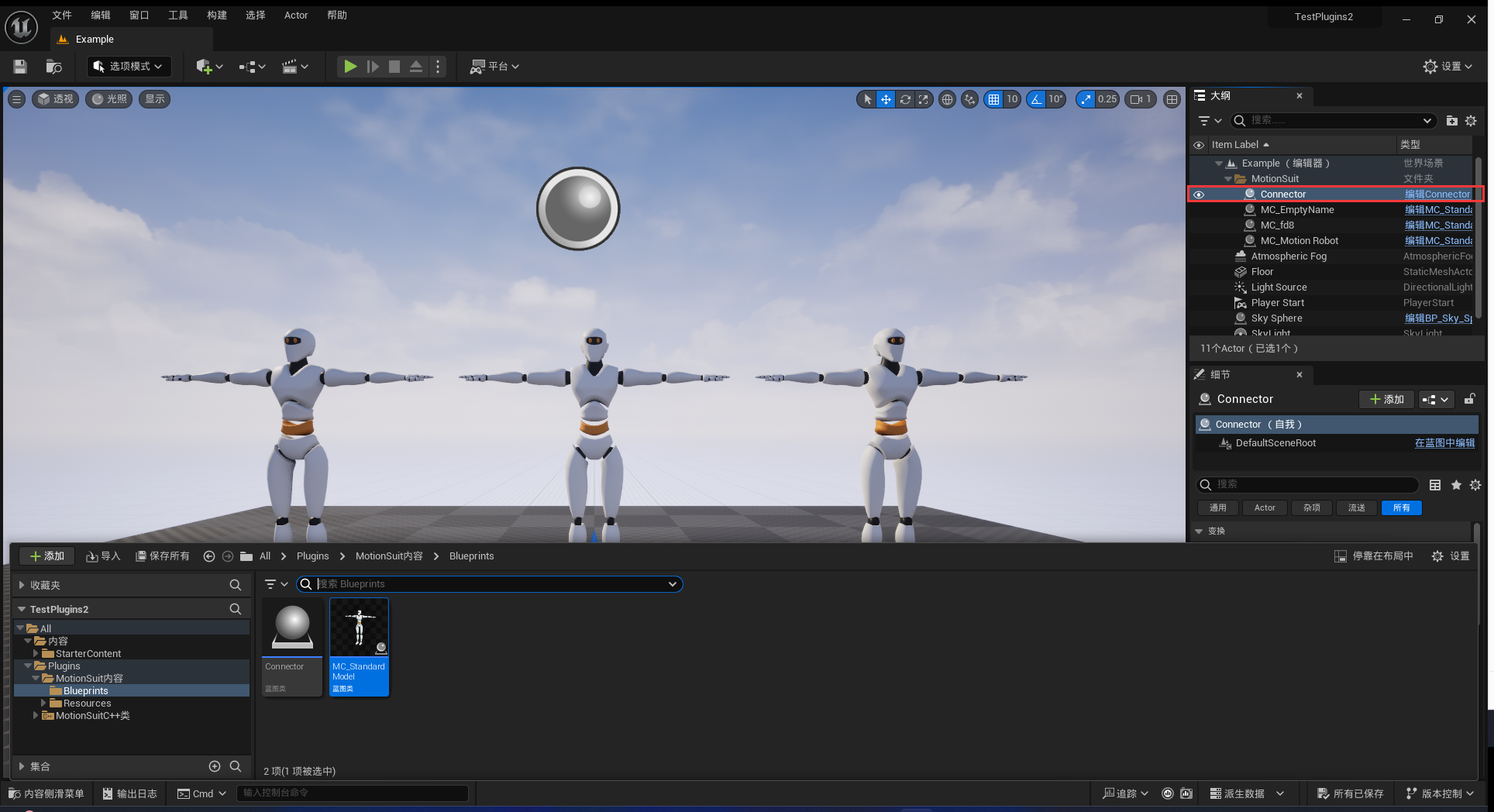Click the 在蓝图中编辑 link
1494x812 pixels.
pos(1444,443)
